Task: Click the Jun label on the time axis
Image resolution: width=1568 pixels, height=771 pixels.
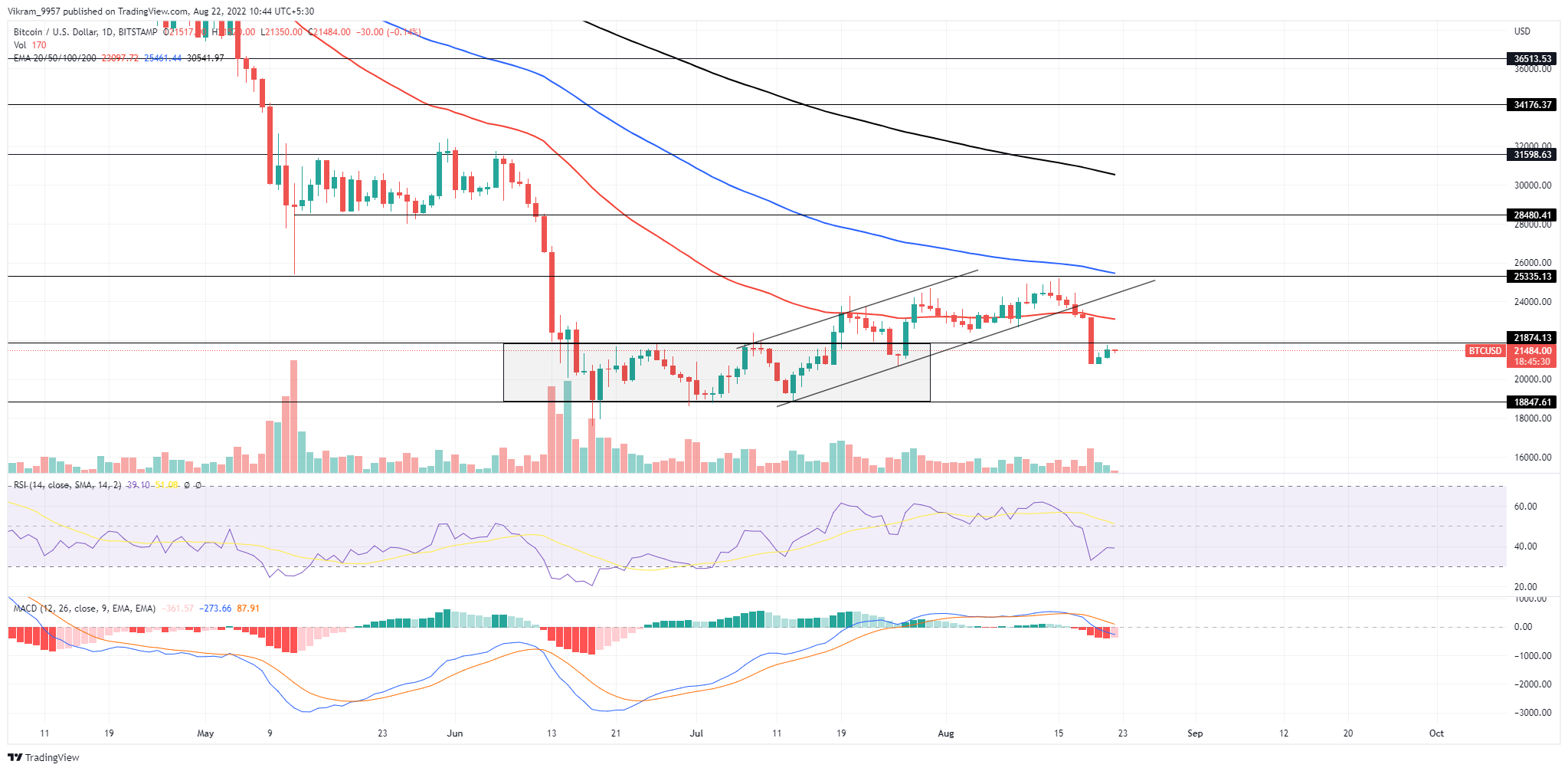Action: click(x=455, y=733)
